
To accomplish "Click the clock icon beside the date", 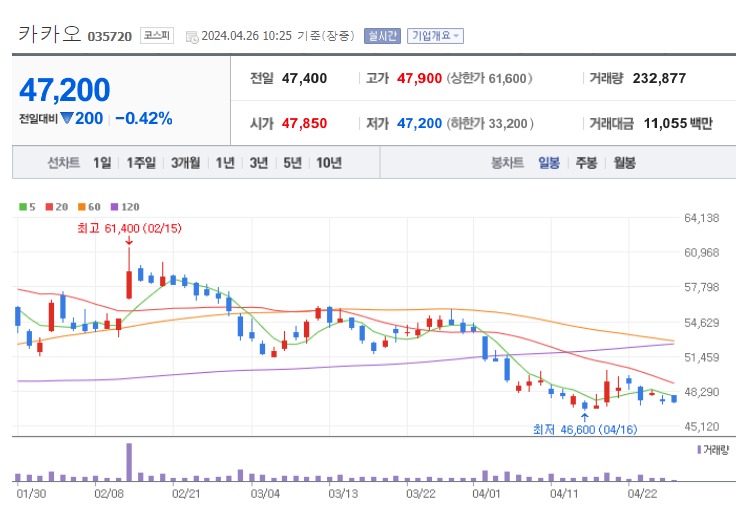I will pos(192,37).
